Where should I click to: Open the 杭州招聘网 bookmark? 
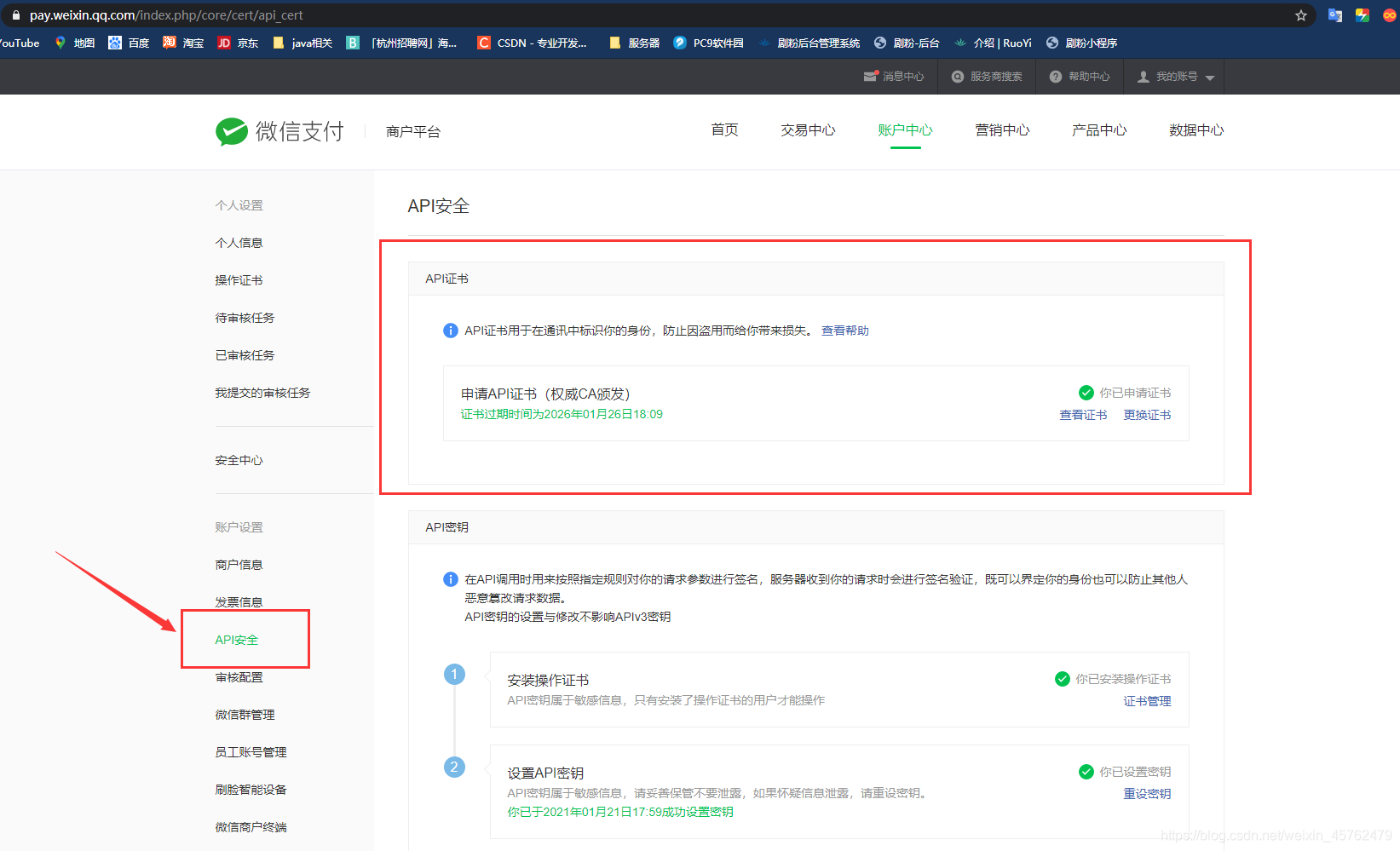[x=401, y=43]
